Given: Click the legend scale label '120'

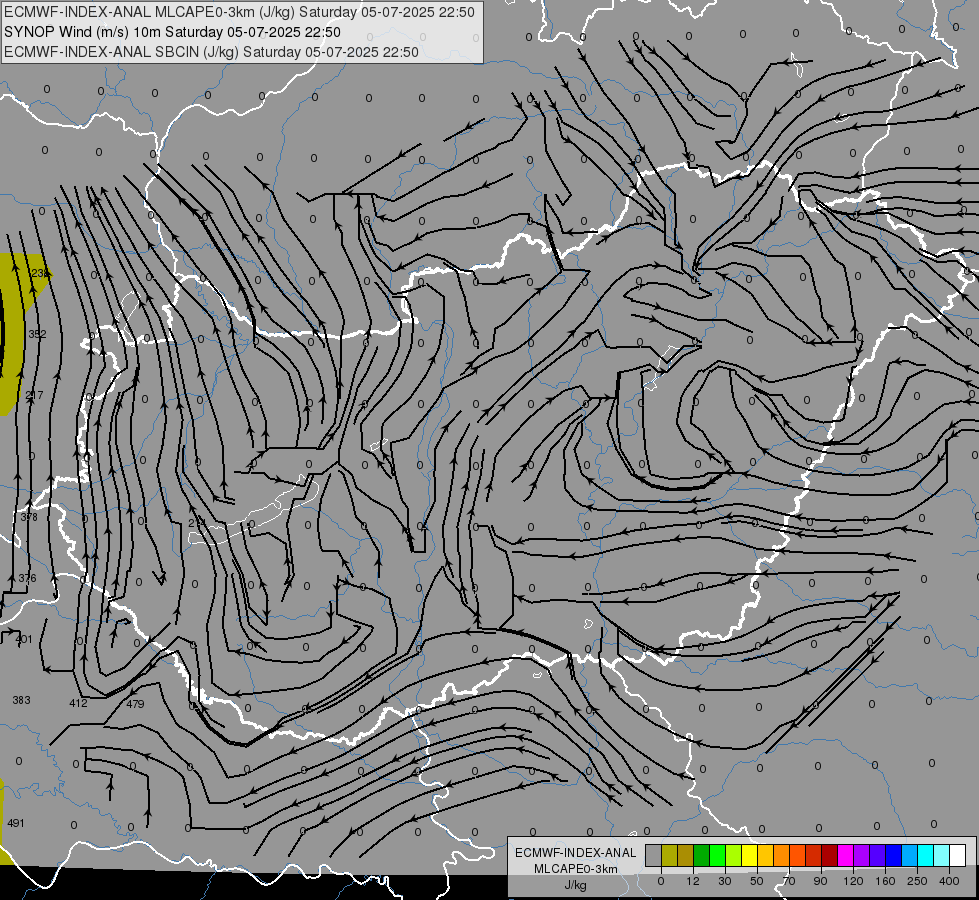Looking at the screenshot, I should pyautogui.click(x=853, y=881).
